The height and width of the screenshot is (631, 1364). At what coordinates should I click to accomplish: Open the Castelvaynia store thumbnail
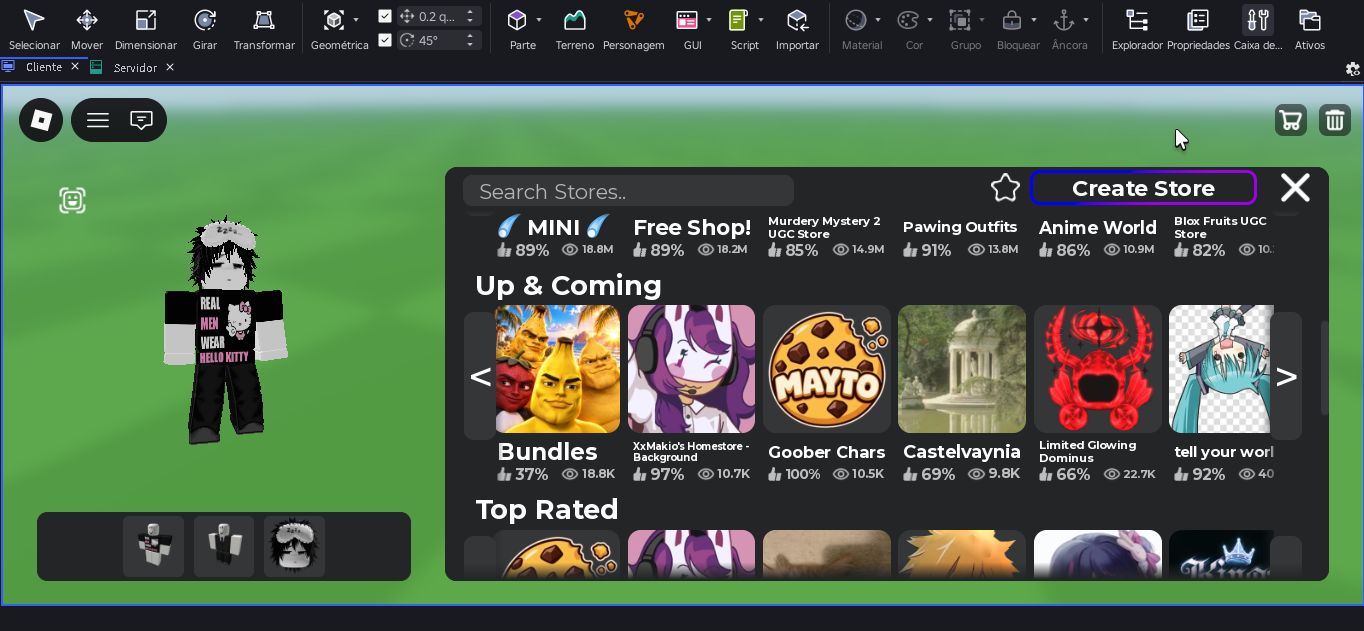962,369
